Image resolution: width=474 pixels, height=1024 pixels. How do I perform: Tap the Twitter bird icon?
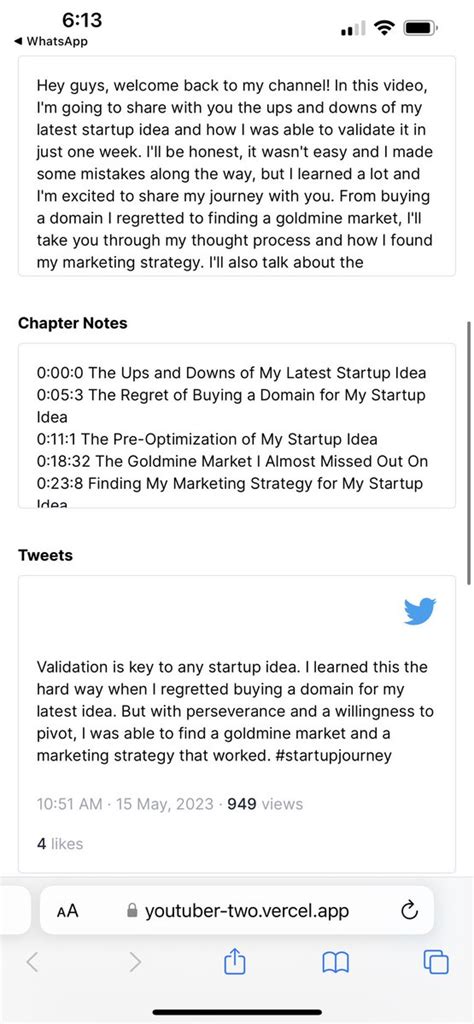click(420, 612)
